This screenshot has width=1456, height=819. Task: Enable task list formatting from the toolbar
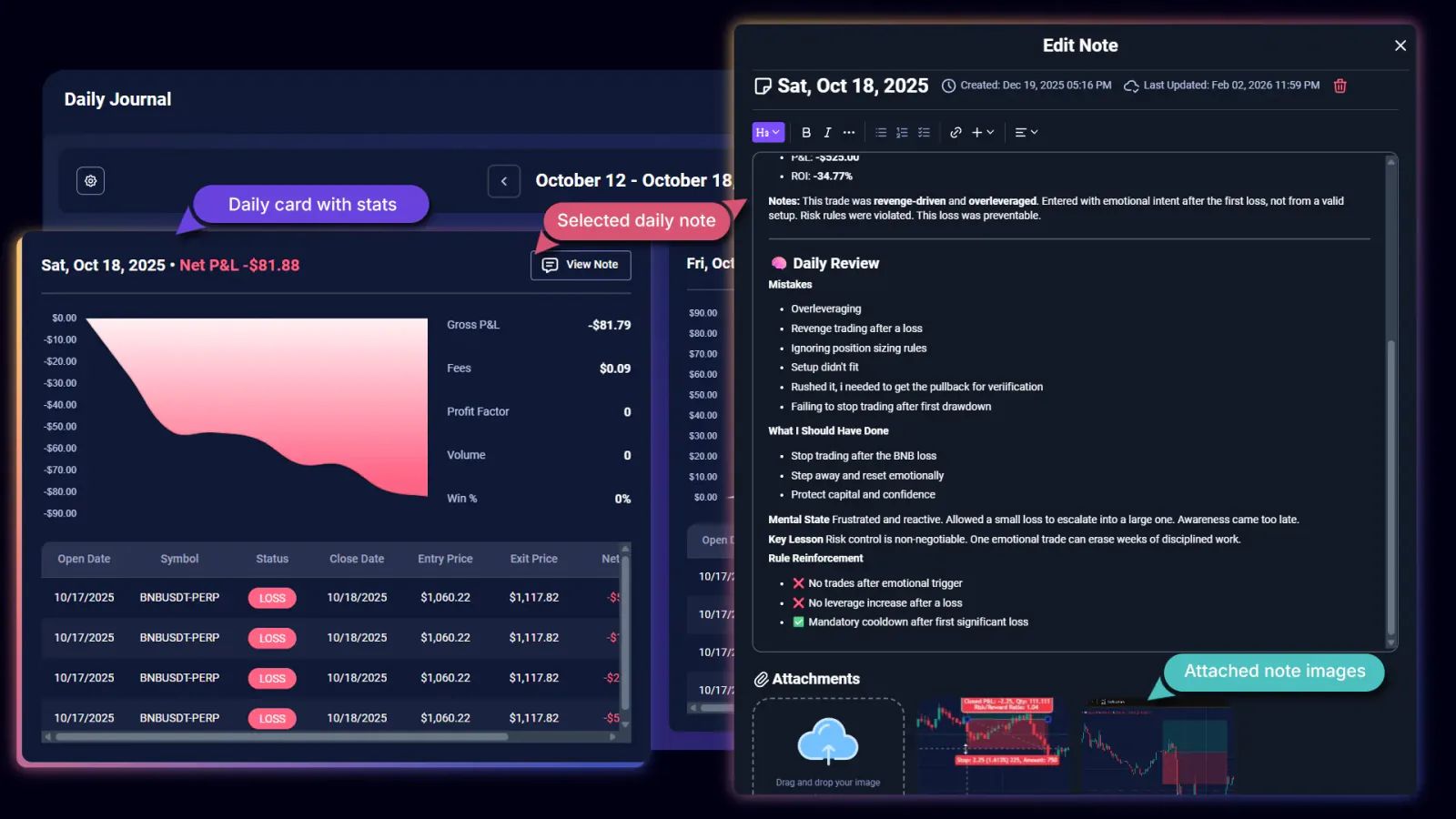(x=924, y=132)
